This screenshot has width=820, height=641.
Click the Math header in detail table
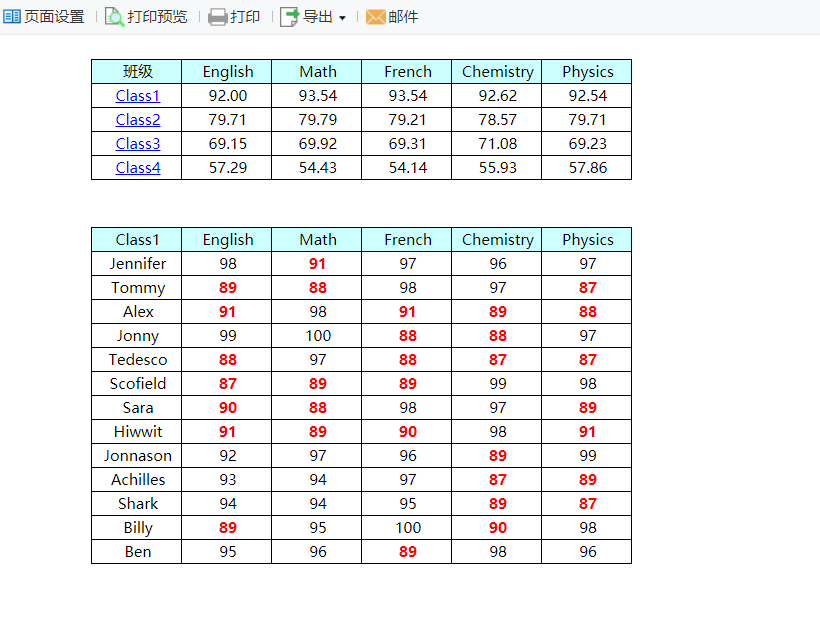[x=316, y=239]
